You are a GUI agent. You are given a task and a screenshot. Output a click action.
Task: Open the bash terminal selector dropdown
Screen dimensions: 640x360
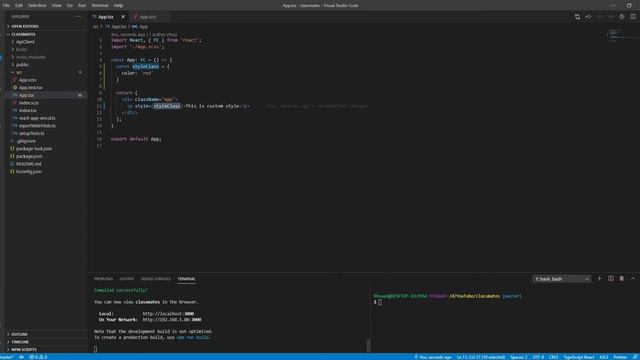coord(561,279)
